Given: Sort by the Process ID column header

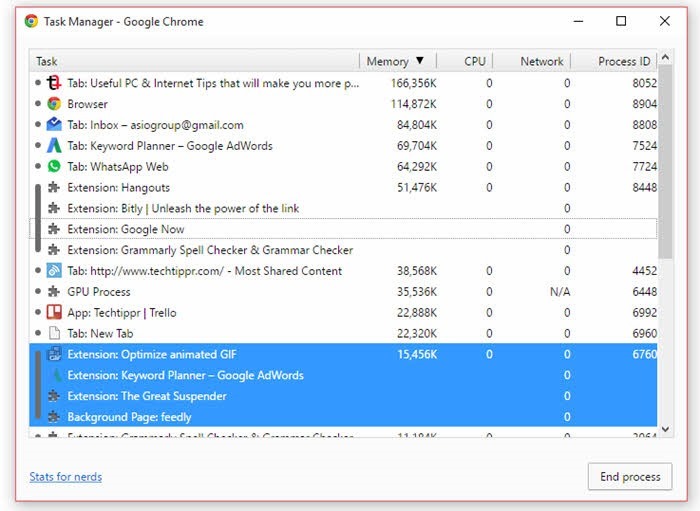Looking at the screenshot, I should (x=614, y=61).
